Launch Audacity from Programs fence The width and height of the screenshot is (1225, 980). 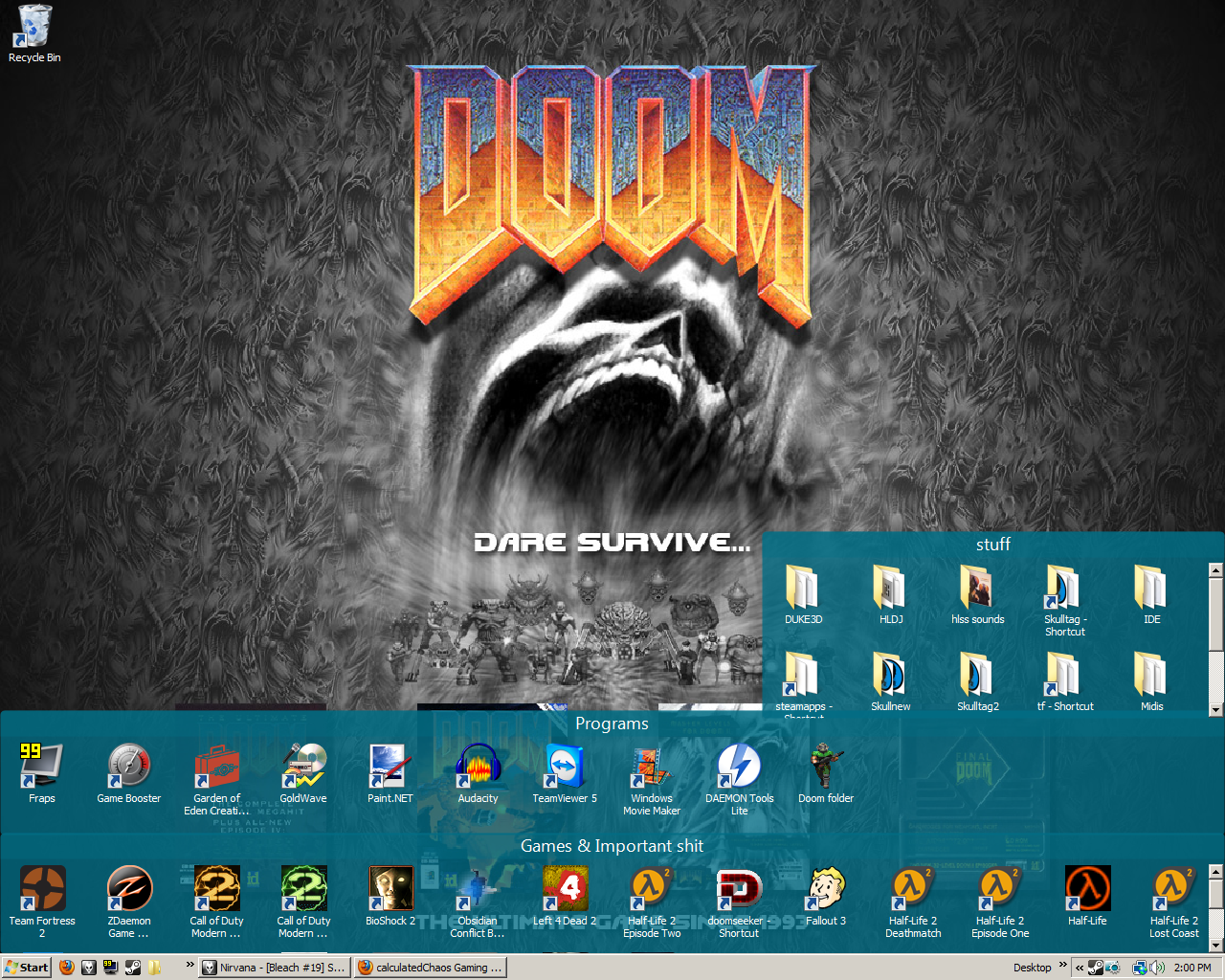(x=478, y=766)
